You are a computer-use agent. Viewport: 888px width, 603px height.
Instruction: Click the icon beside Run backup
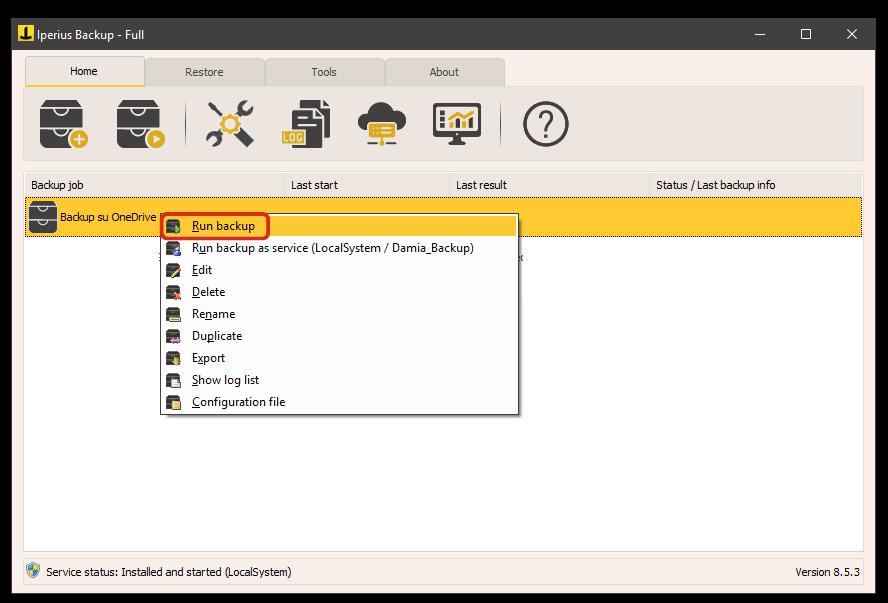(x=173, y=226)
